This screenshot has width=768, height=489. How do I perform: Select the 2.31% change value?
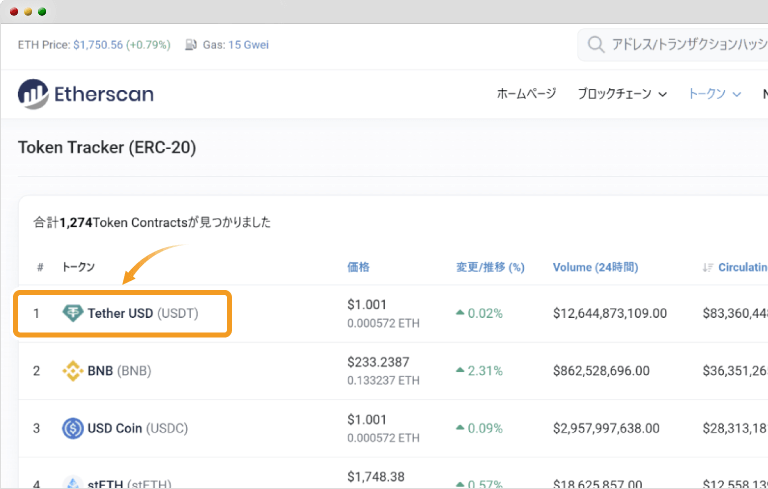(485, 371)
